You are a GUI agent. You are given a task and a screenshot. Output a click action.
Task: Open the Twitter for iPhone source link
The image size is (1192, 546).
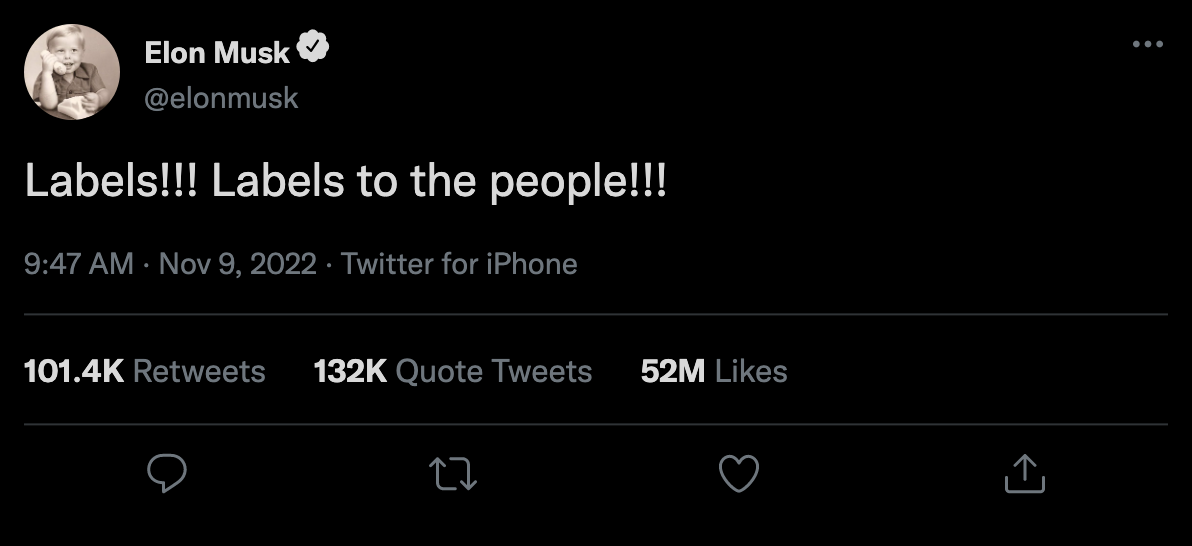pos(459,264)
